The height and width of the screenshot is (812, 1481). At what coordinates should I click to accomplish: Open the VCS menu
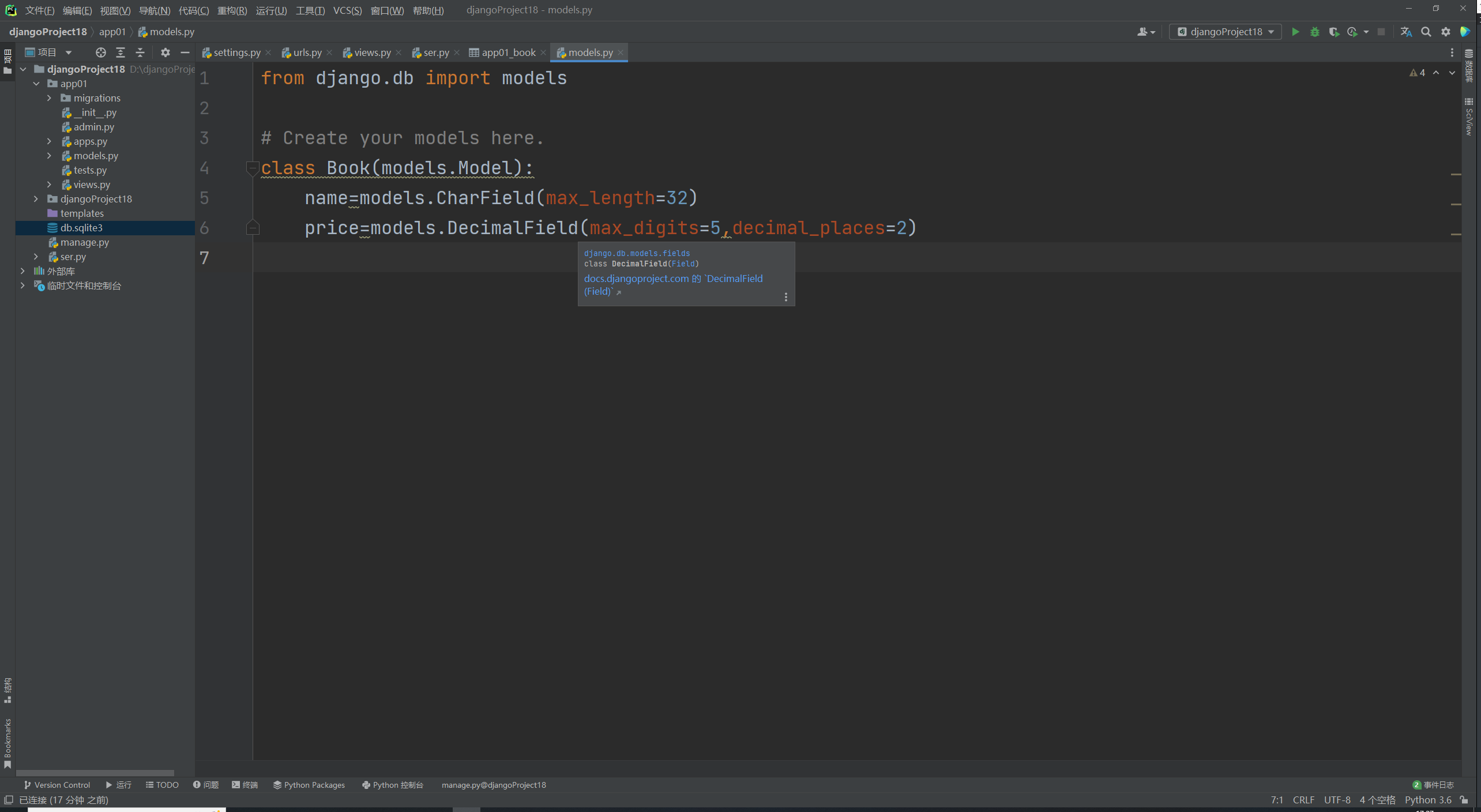tap(347, 10)
